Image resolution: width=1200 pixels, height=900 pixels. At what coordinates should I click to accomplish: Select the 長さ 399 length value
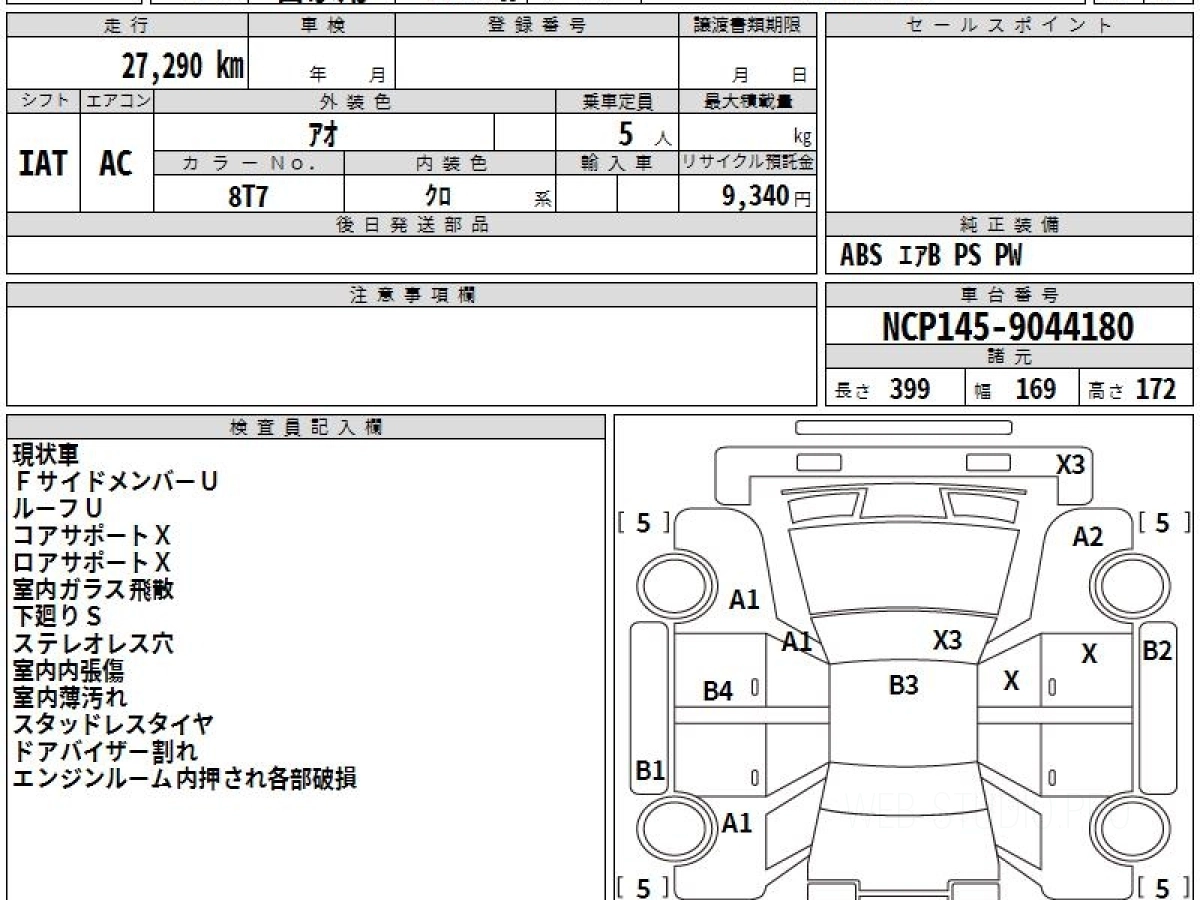coord(883,389)
